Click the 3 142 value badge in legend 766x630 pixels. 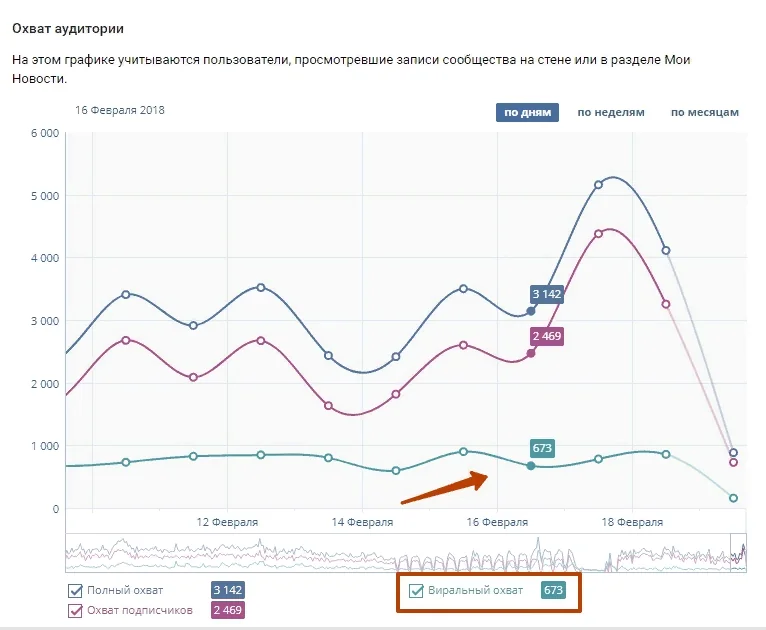228,590
